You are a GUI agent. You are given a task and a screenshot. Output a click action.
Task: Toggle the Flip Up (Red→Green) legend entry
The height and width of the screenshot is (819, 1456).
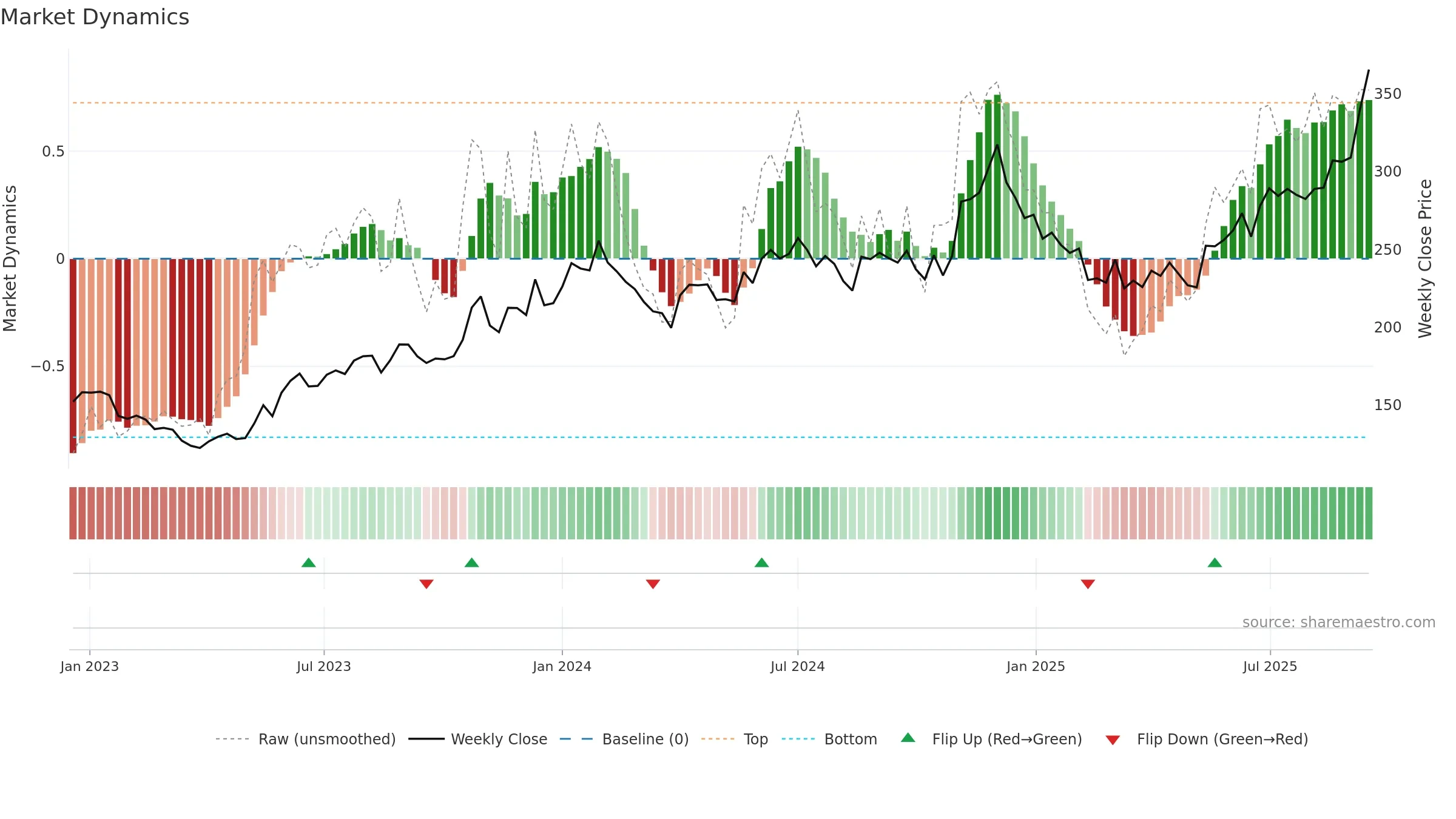coord(991,739)
